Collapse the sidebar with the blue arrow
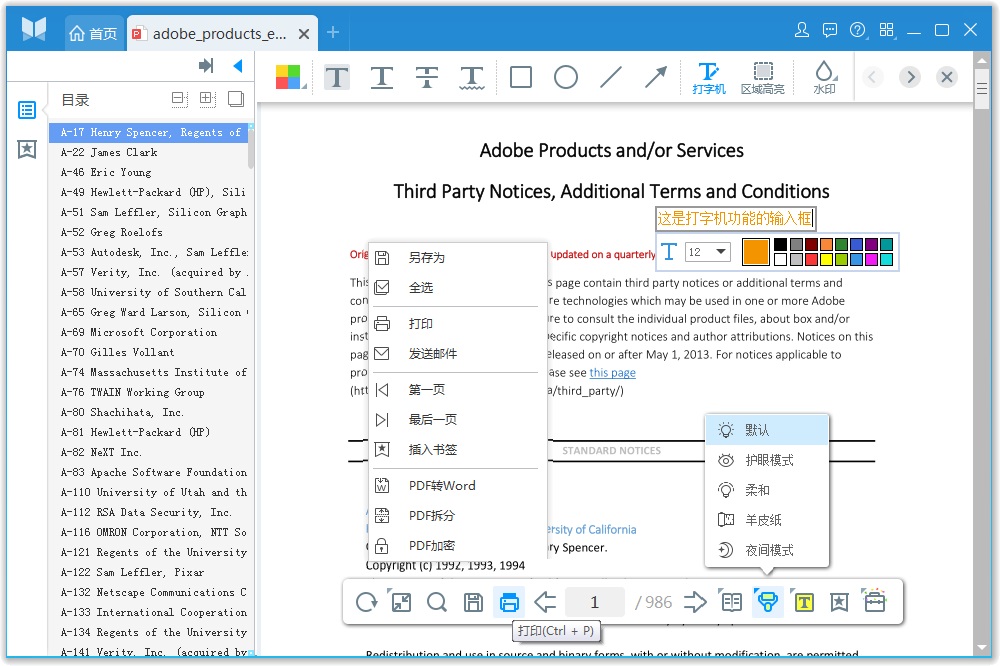 pos(237,66)
